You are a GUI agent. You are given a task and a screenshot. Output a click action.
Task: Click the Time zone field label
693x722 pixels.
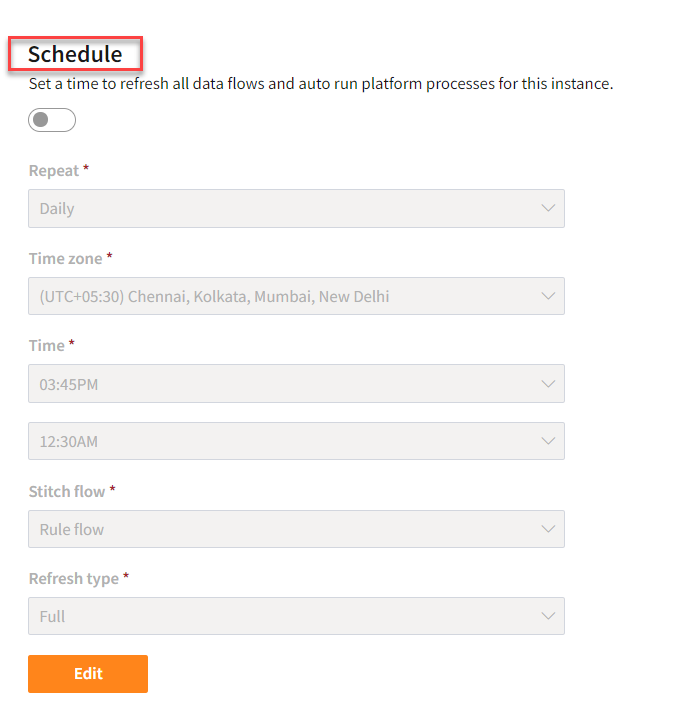click(65, 258)
